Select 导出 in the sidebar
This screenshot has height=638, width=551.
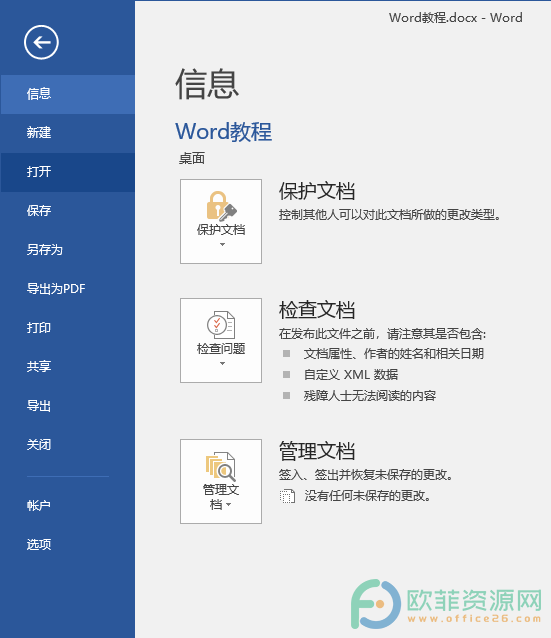[68, 406]
